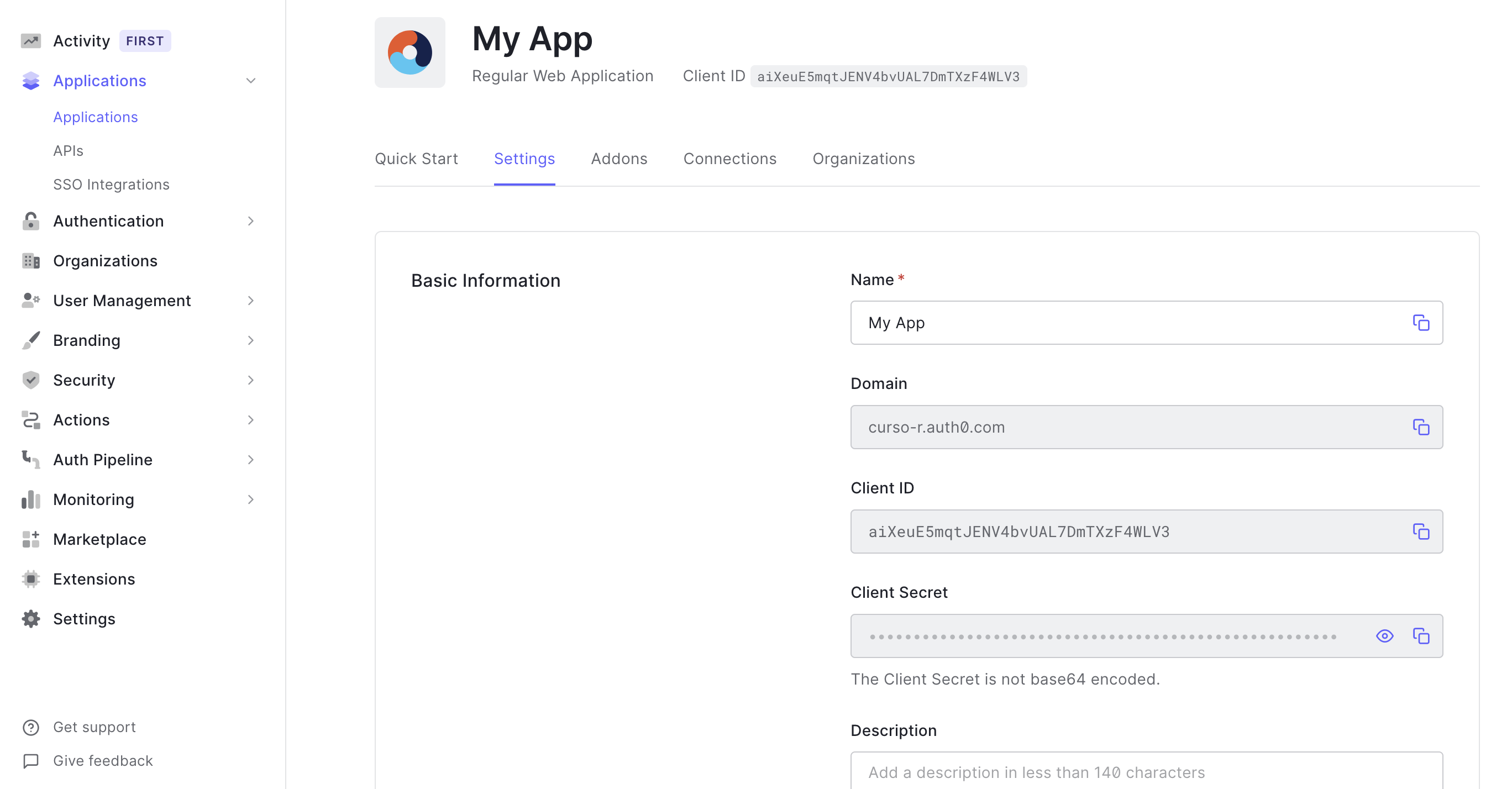Click the Get support link

pyautogui.click(x=94, y=727)
